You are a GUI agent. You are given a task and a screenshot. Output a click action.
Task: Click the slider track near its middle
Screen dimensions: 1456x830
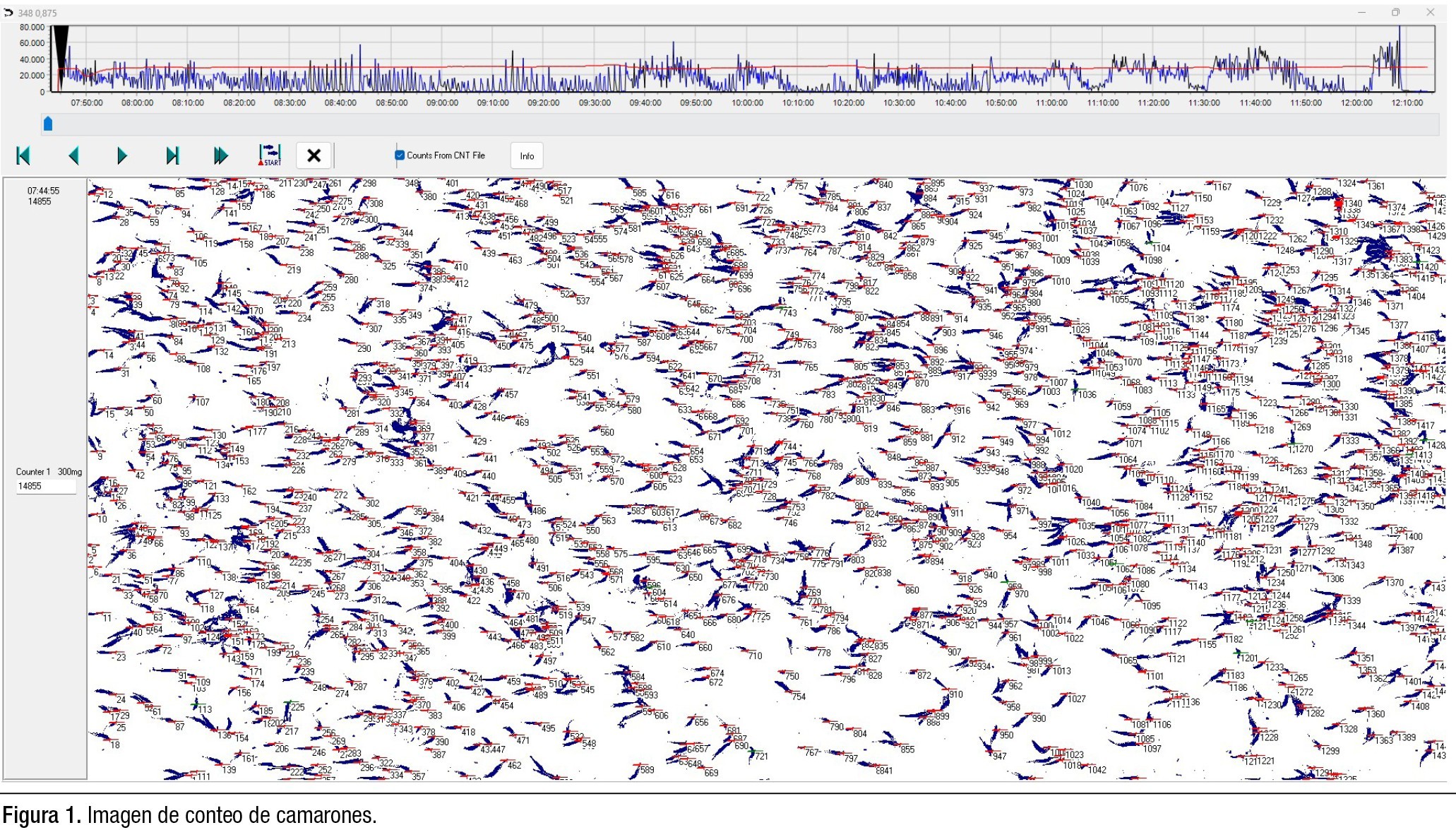pyautogui.click(x=741, y=124)
